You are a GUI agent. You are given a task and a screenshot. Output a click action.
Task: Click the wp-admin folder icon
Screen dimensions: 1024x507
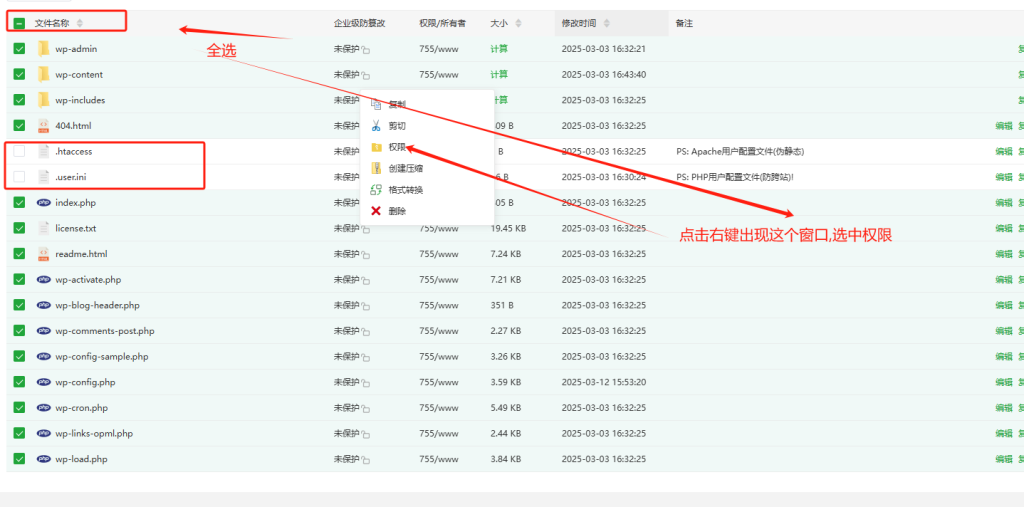tap(43, 49)
